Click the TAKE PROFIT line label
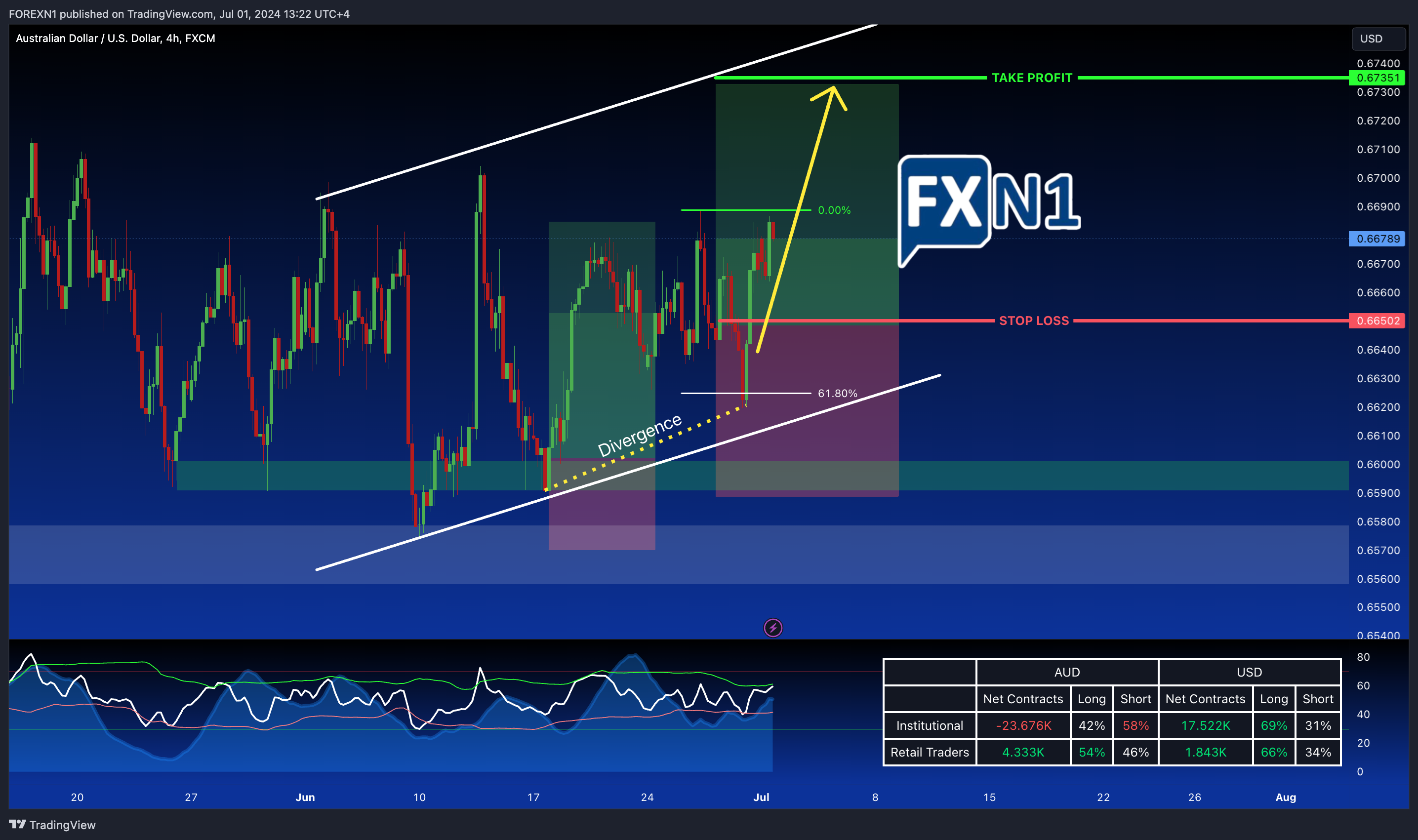The height and width of the screenshot is (840, 1418). 1032,78
